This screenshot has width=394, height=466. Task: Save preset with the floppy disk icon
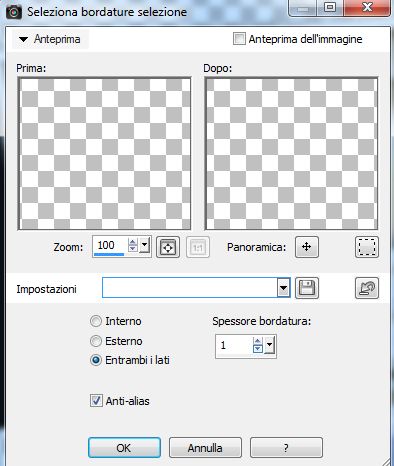point(307,288)
